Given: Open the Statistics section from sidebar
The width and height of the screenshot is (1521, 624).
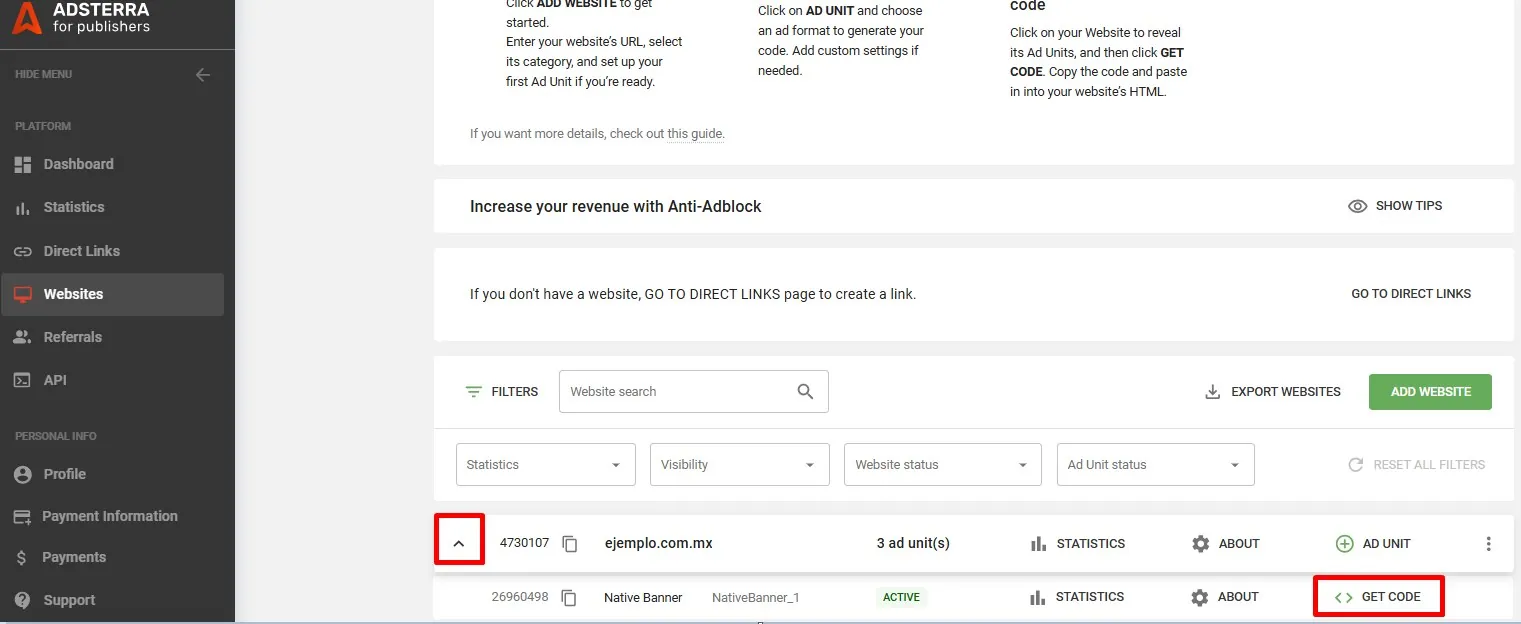Looking at the screenshot, I should tap(73, 207).
